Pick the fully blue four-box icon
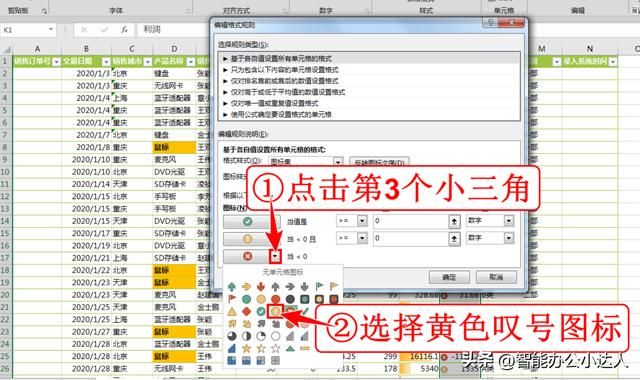 [232, 360]
